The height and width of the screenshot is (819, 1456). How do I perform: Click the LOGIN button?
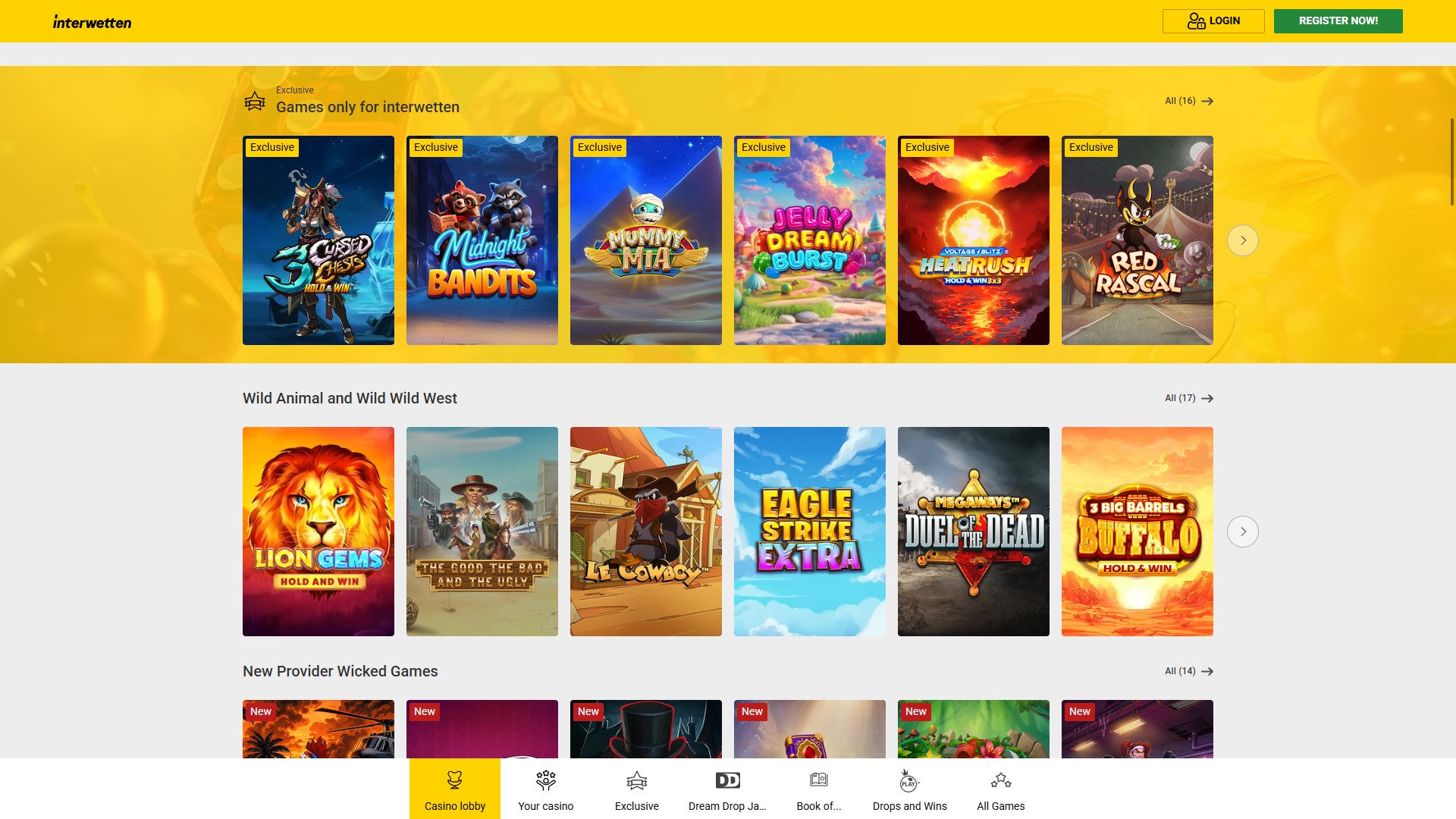tap(1213, 21)
